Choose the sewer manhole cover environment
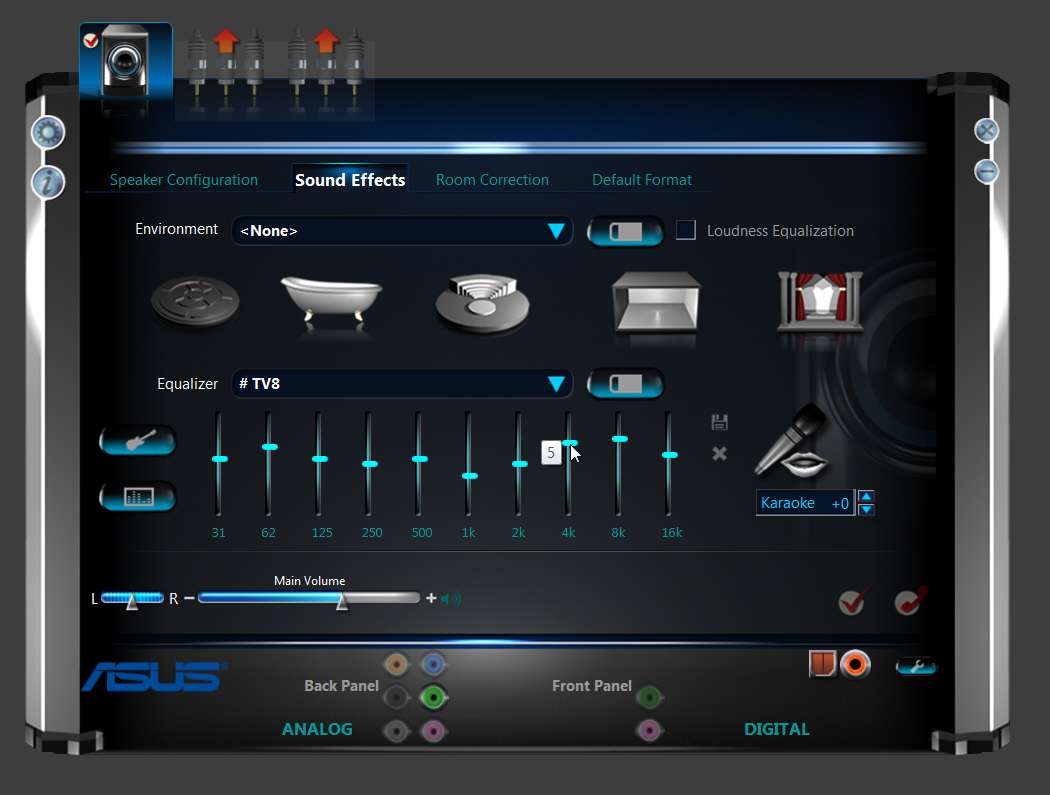 point(195,301)
